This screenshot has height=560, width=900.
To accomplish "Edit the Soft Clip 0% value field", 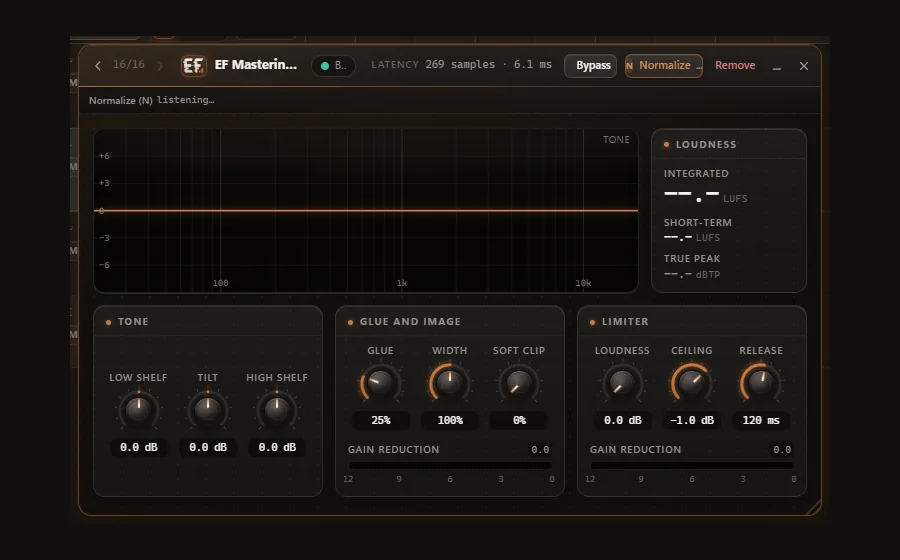I will tap(519, 420).
